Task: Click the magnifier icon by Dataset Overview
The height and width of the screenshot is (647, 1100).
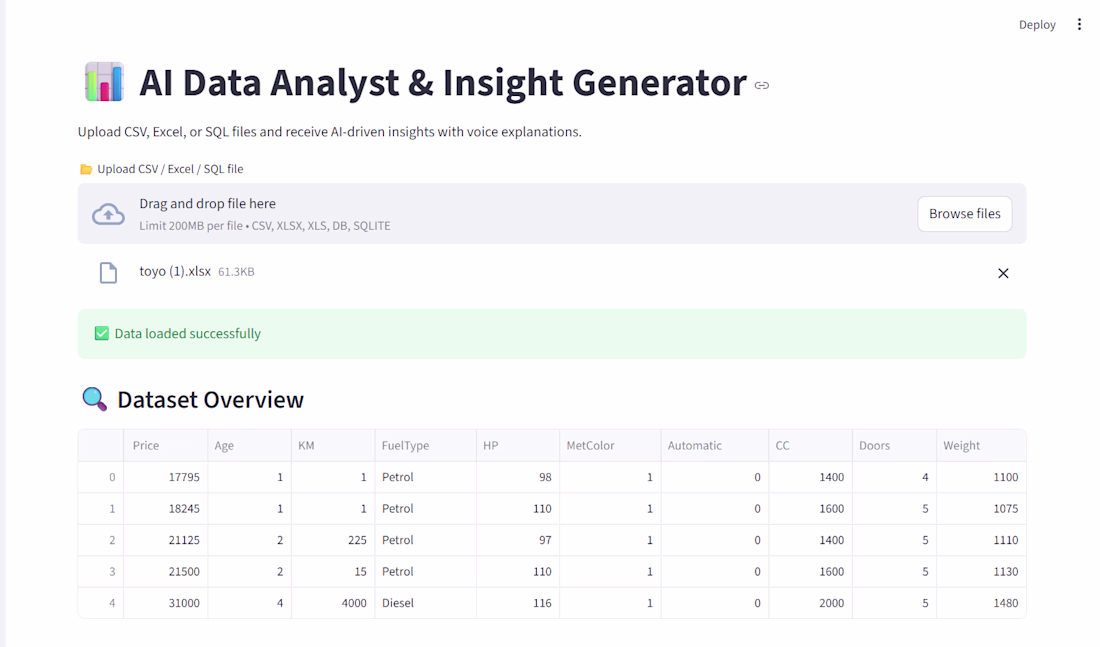Action: coord(94,399)
